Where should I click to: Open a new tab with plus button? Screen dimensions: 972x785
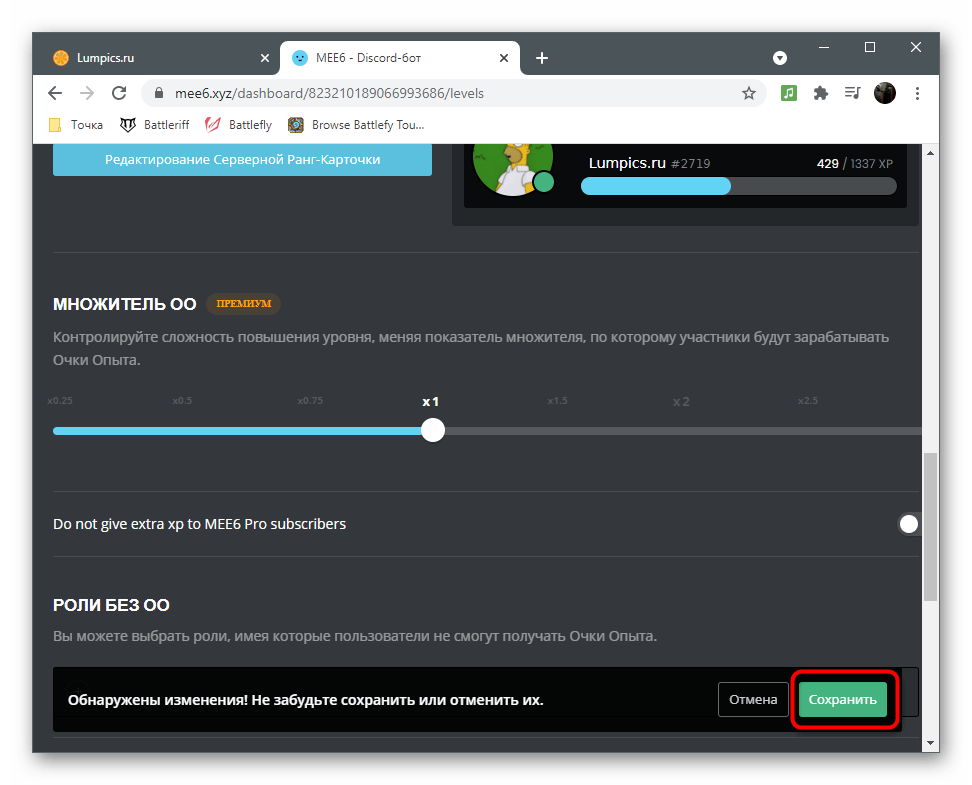tap(542, 58)
